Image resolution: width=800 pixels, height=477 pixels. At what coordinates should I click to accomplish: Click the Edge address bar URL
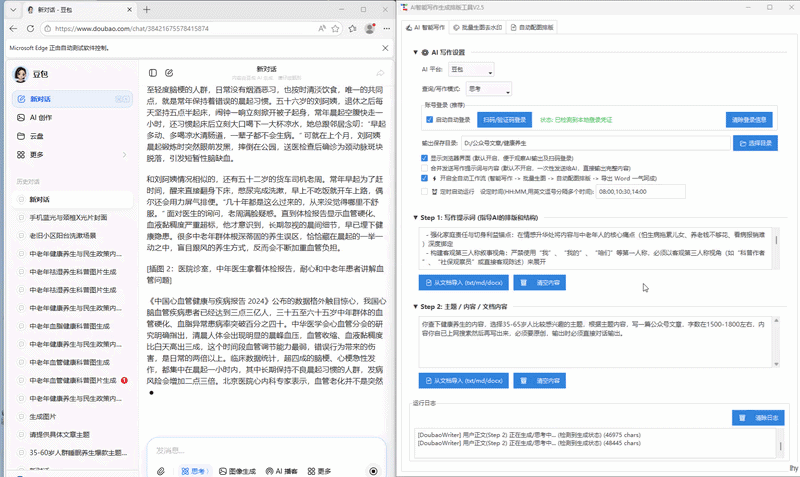[132, 29]
